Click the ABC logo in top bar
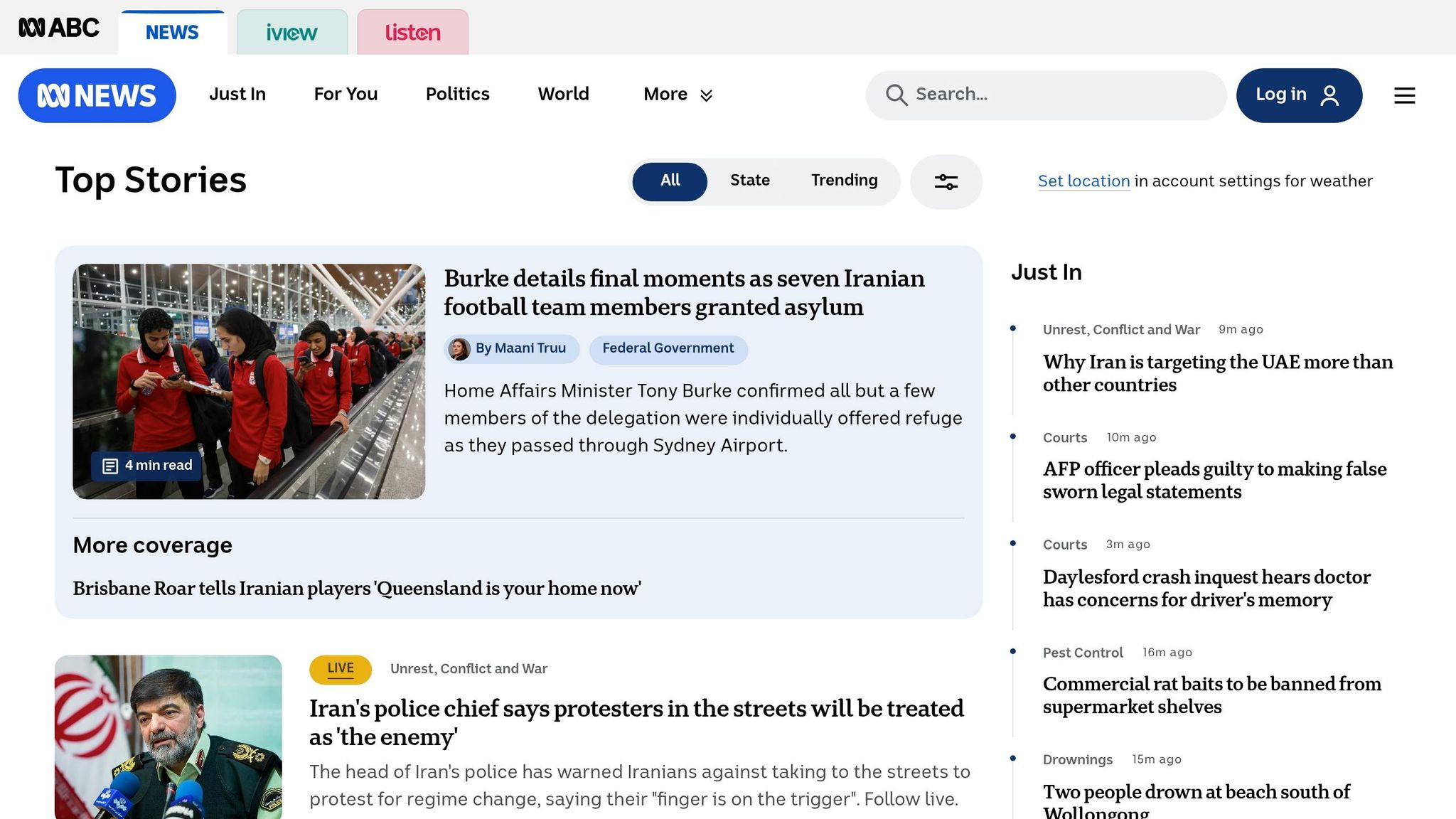Image resolution: width=1456 pixels, height=819 pixels. (59, 28)
